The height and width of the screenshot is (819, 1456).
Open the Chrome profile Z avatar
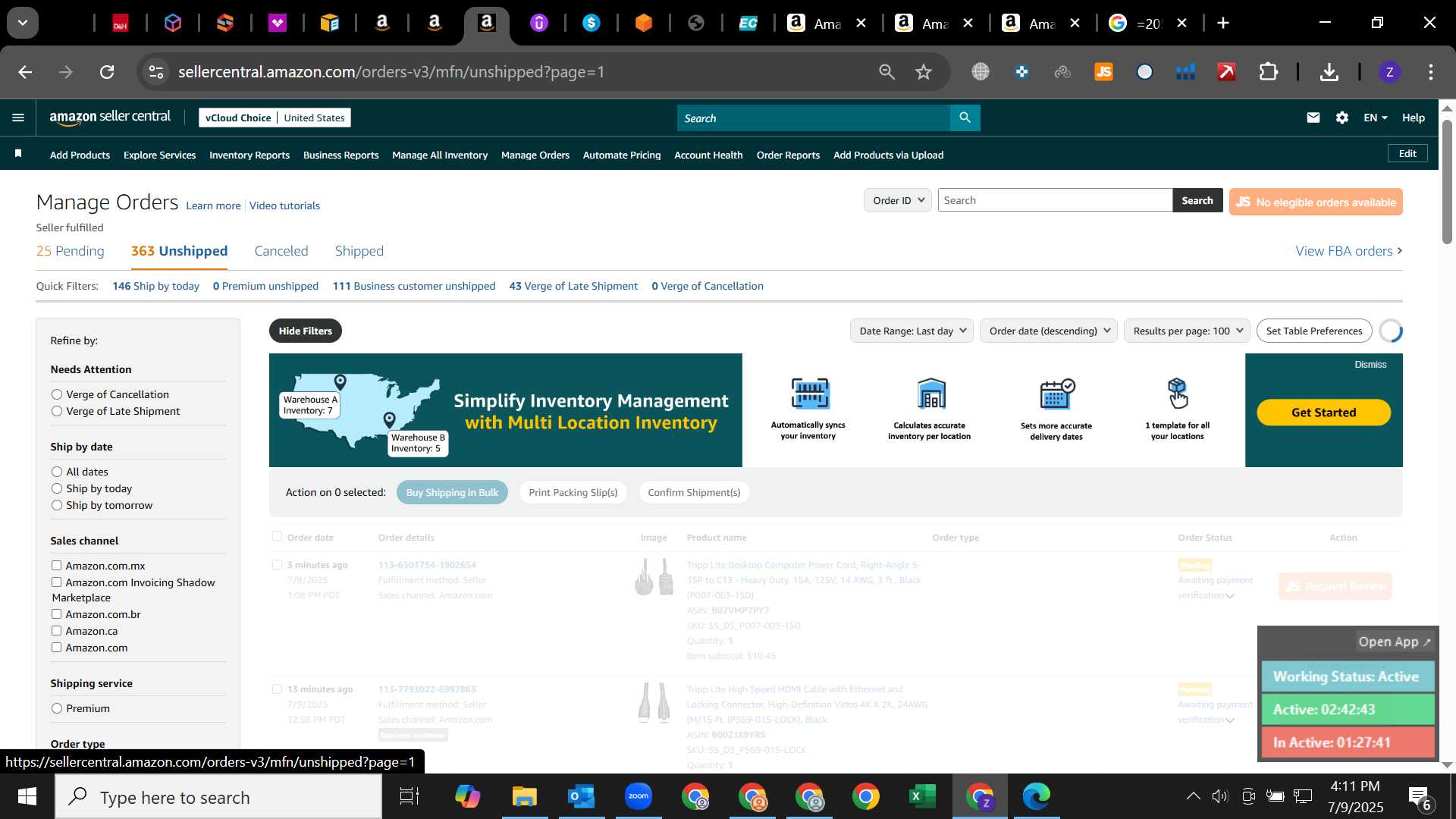coord(1389,72)
